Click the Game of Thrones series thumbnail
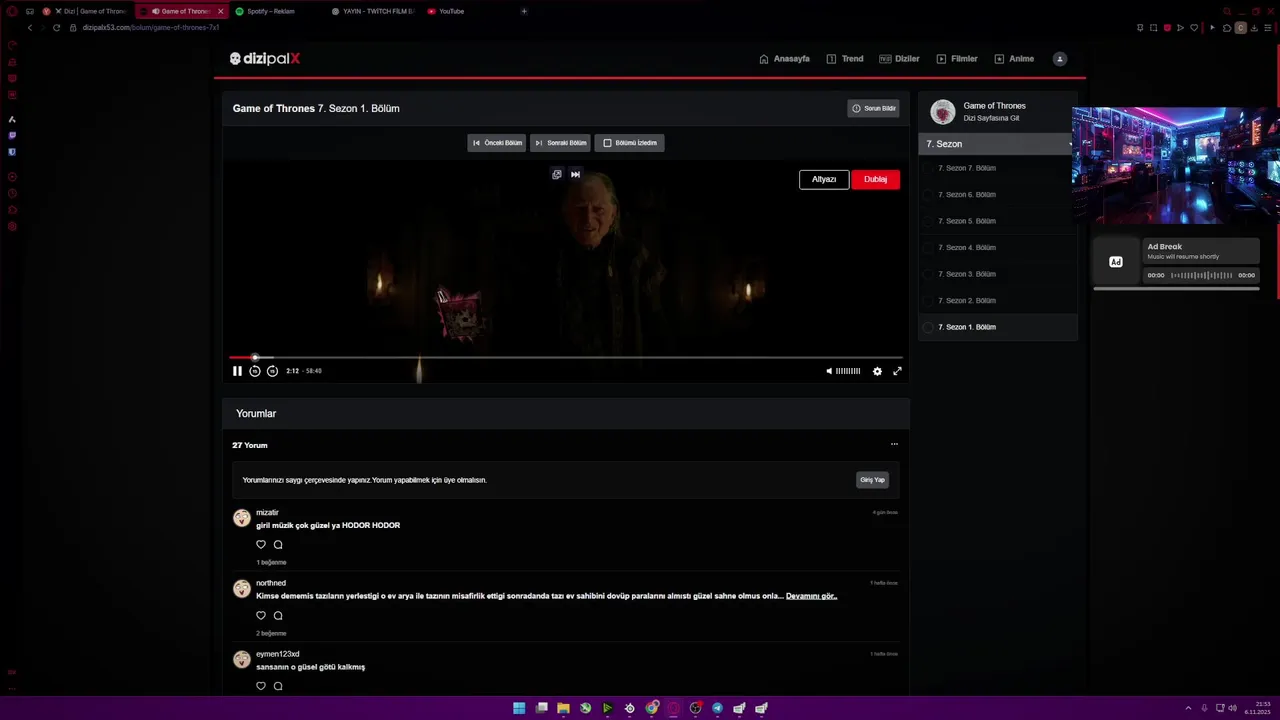The height and width of the screenshot is (720, 1280). [x=943, y=111]
